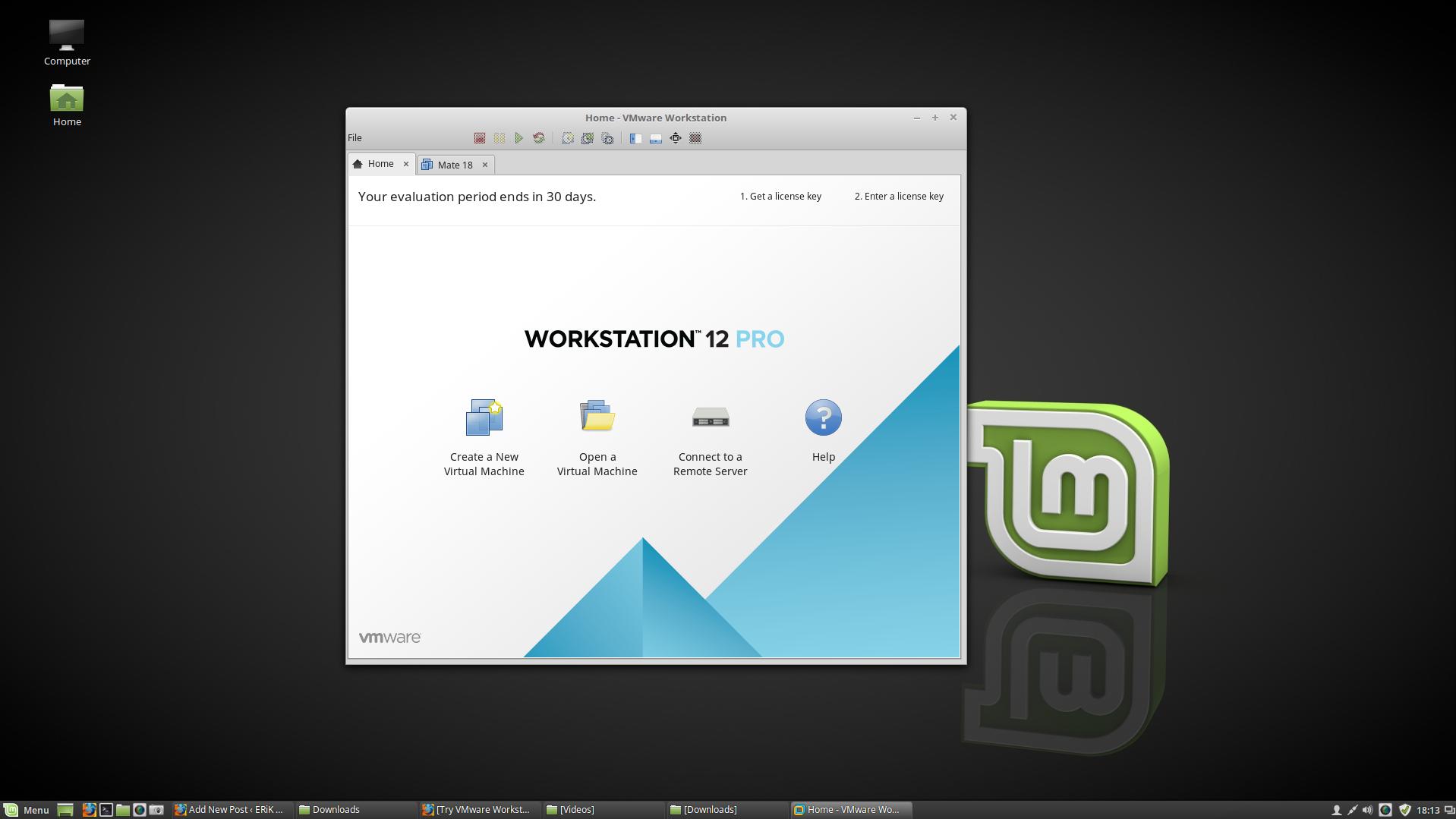Click the 'Create a New Virtual Machine' label
Screen dimensions: 1456x819
click(484, 464)
